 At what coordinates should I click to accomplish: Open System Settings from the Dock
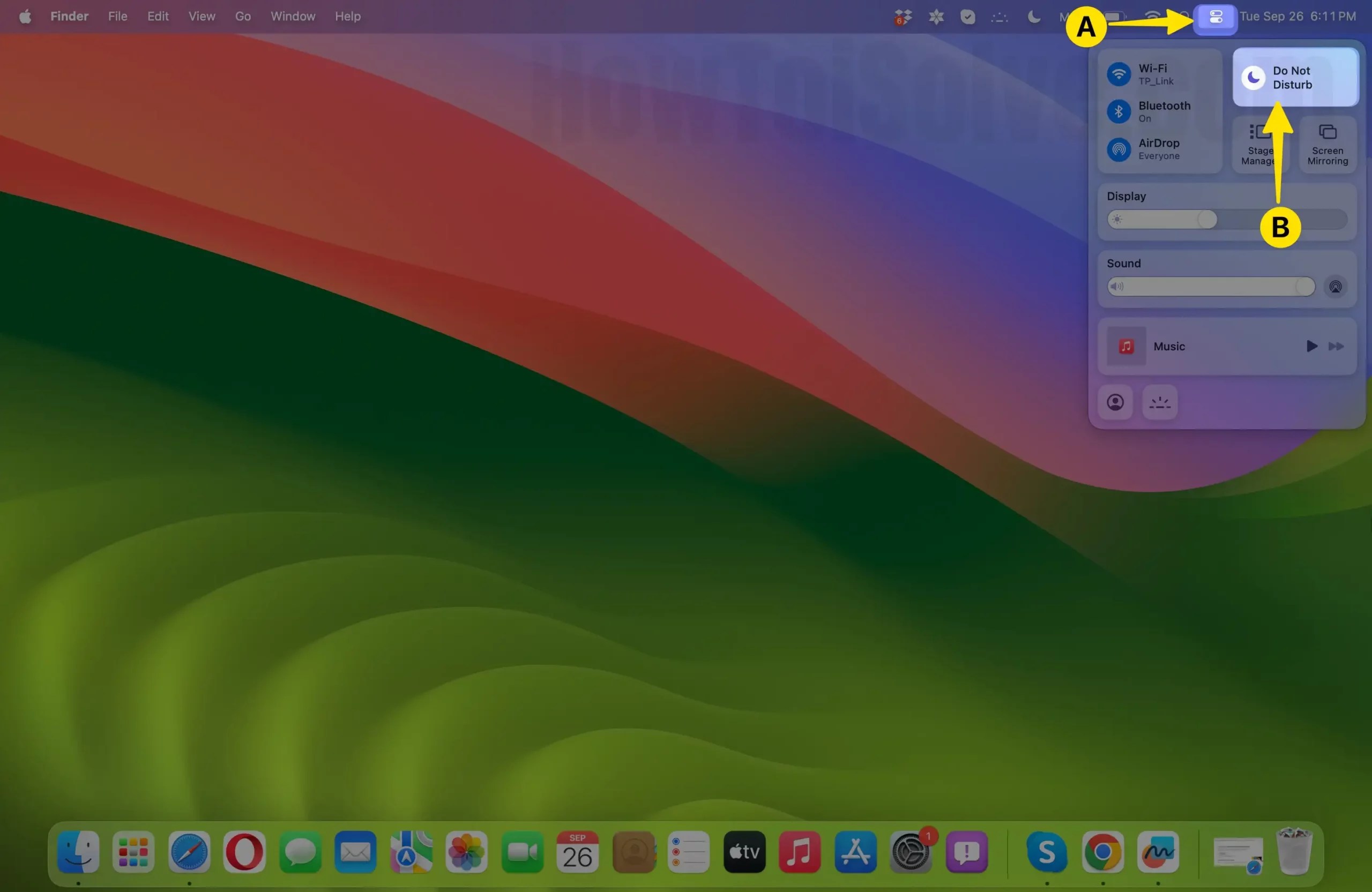point(911,853)
